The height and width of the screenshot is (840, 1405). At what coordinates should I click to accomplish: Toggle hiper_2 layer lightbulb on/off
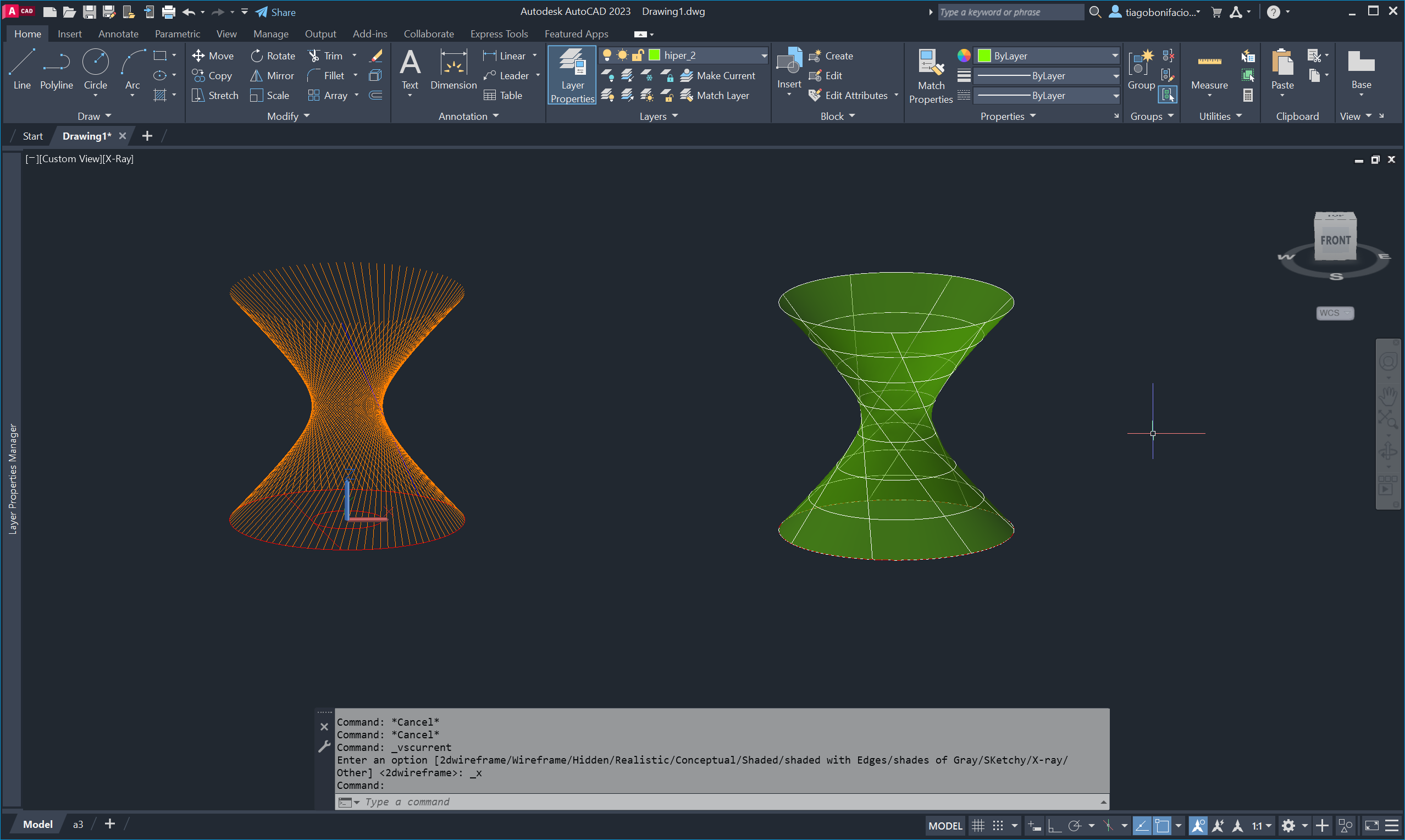607,55
